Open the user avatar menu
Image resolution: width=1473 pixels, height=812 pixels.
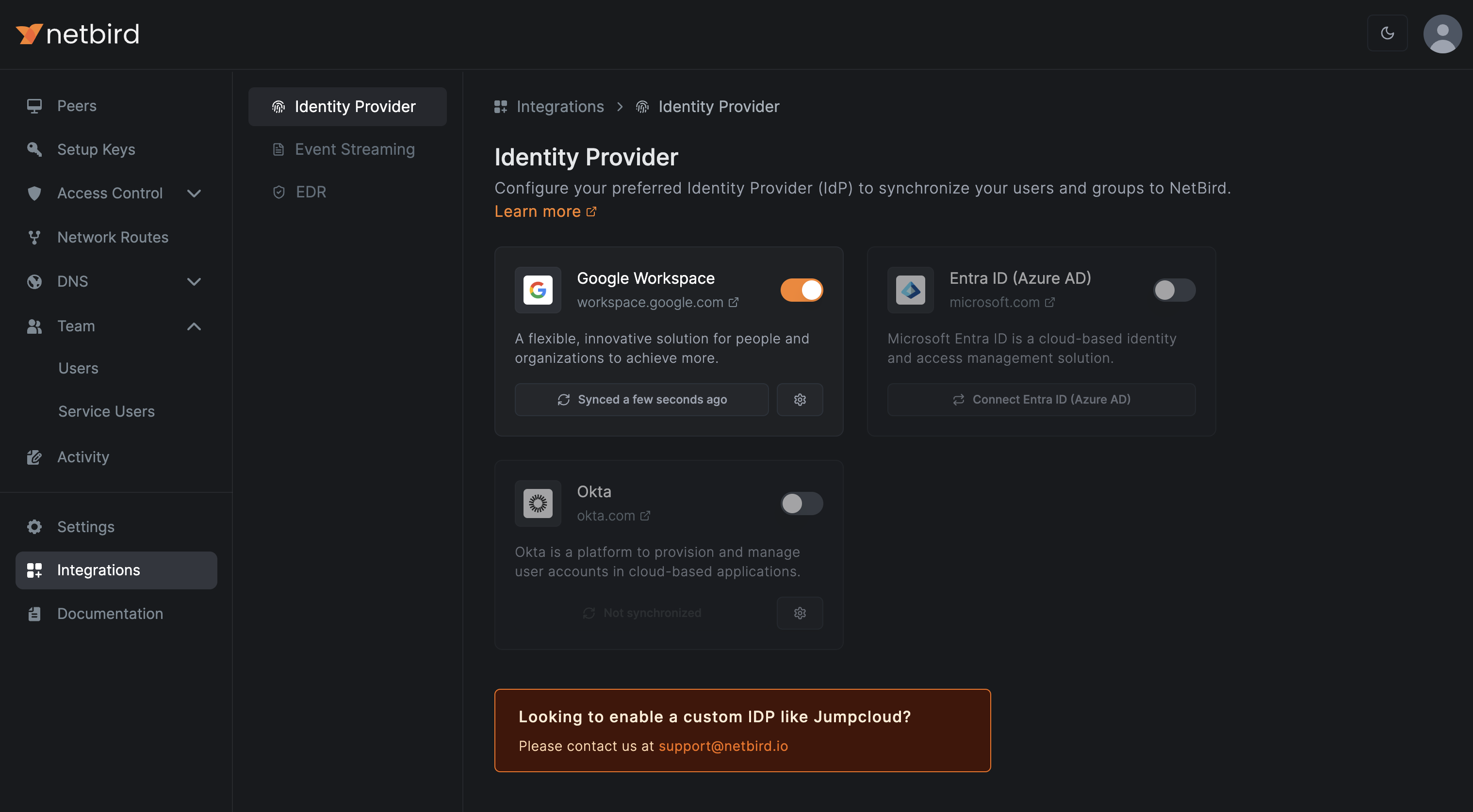[x=1442, y=34]
